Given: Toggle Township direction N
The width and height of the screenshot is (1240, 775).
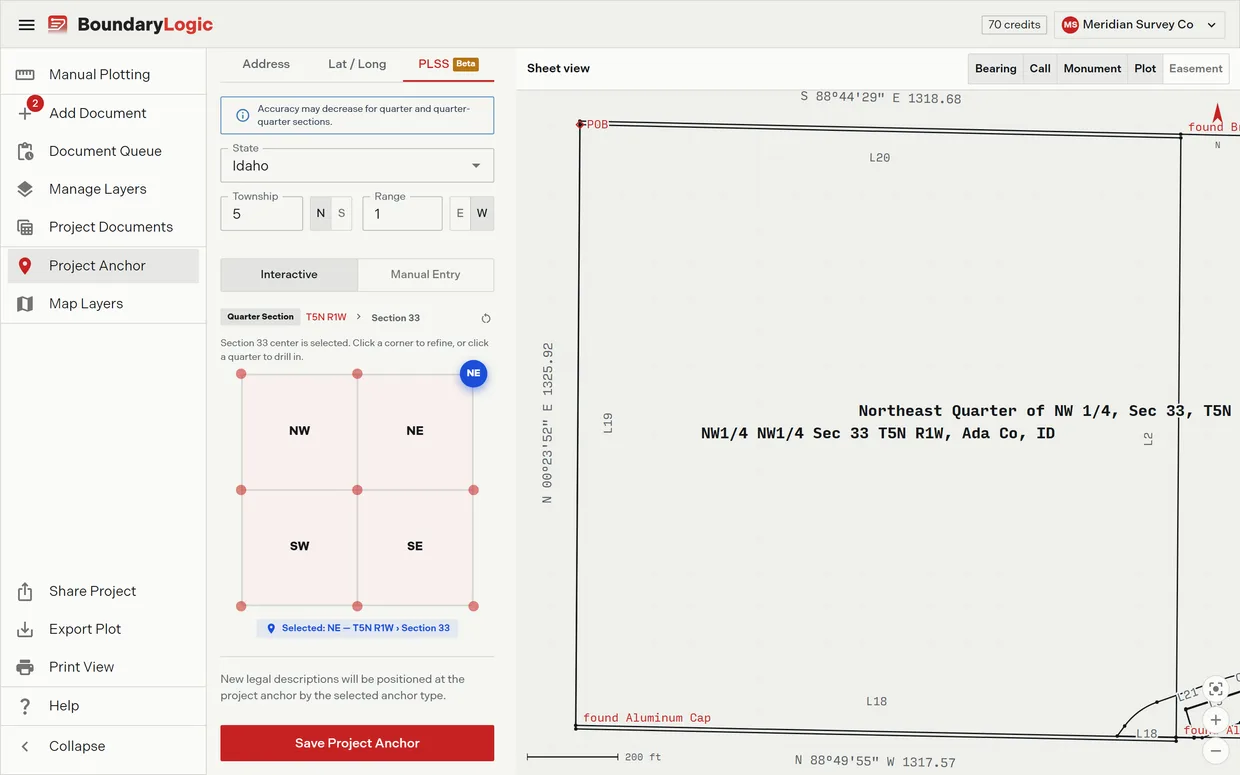Looking at the screenshot, I should pos(320,213).
